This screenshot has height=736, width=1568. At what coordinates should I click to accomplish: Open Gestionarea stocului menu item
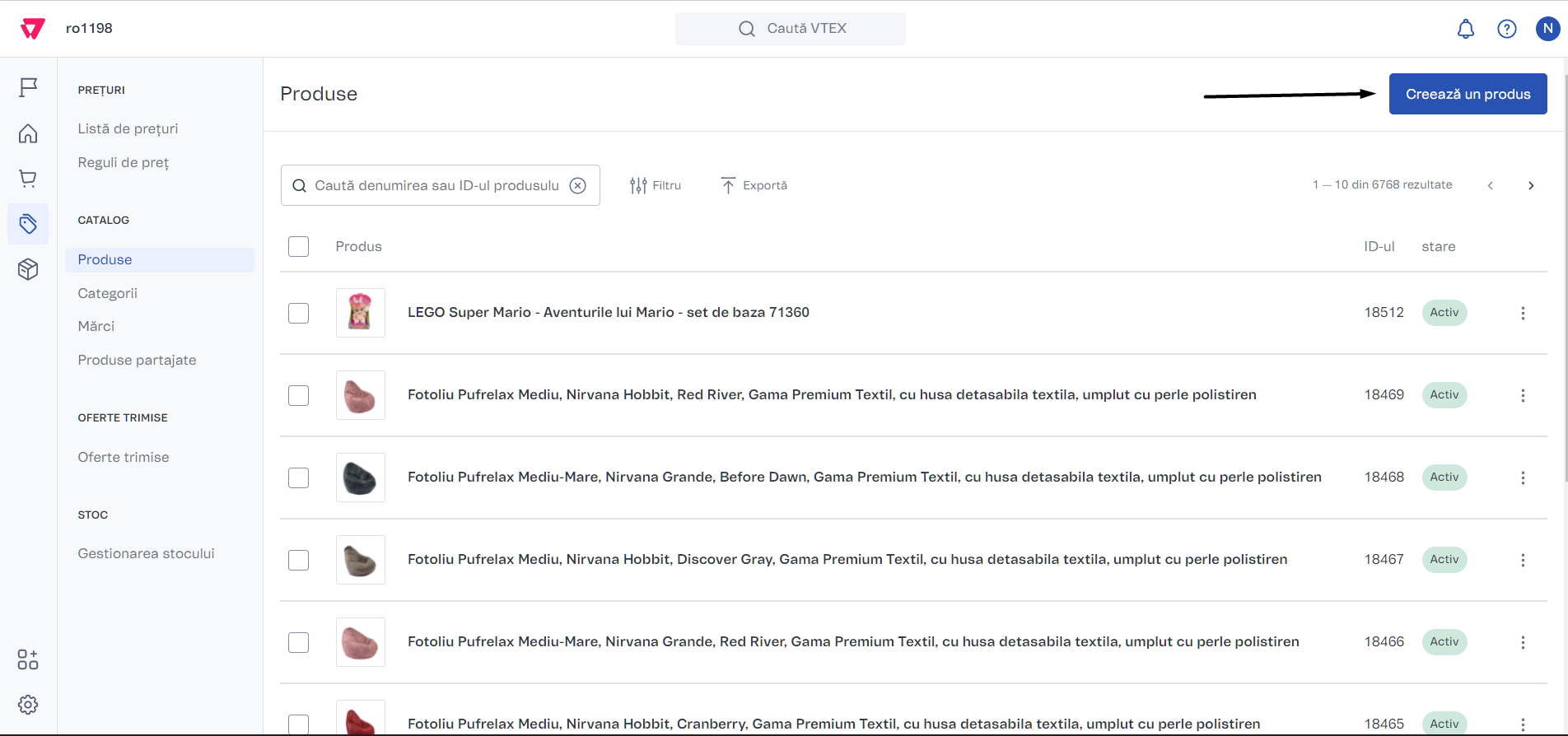pos(146,553)
